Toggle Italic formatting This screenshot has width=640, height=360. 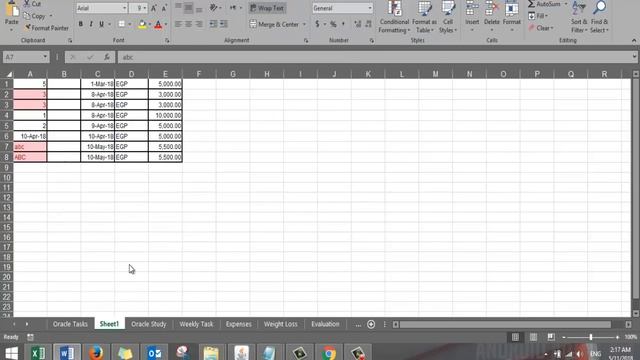click(x=91, y=24)
